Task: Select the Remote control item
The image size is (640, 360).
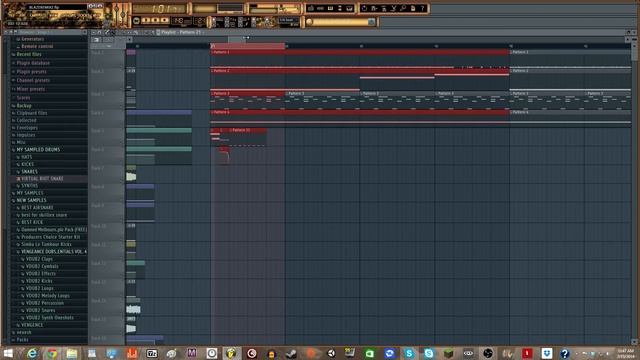Action: click(37, 47)
